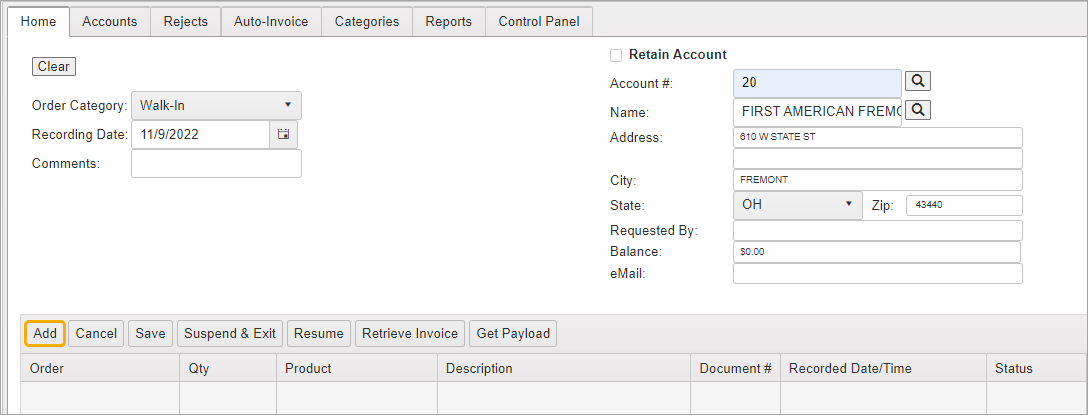
Task: Click the Requested By field
Action: tap(877, 231)
